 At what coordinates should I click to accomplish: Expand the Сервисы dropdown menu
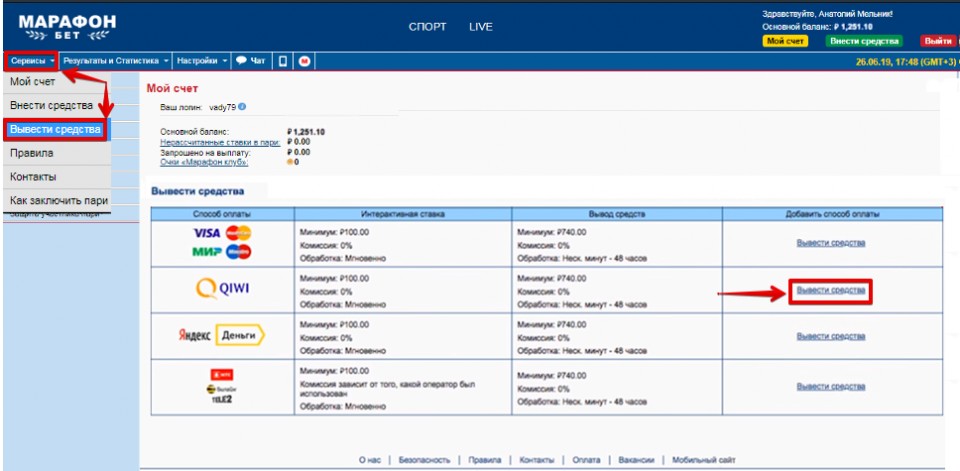(32, 61)
